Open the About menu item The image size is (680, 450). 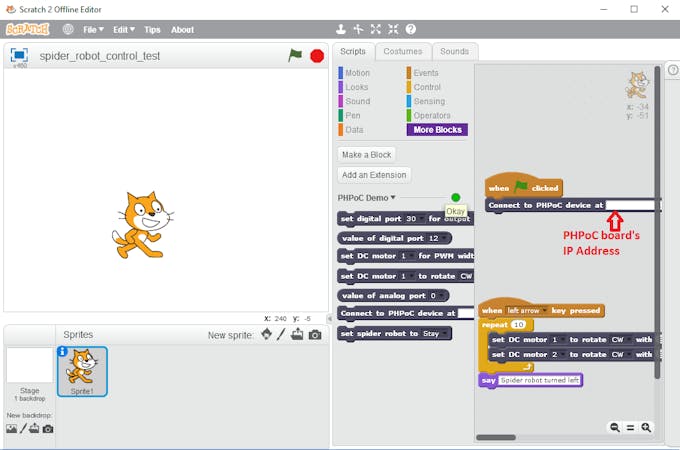[x=182, y=29]
